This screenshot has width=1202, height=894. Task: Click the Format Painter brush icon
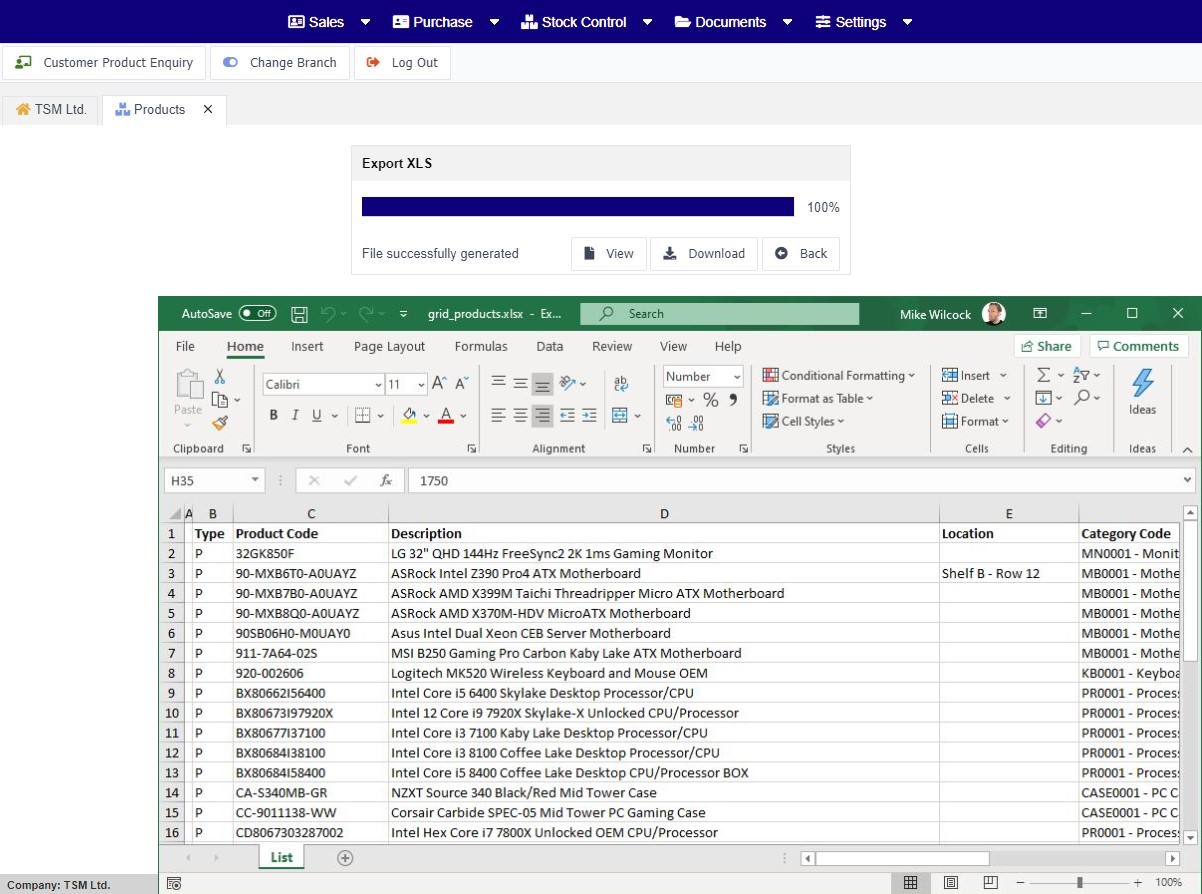pyautogui.click(x=220, y=423)
